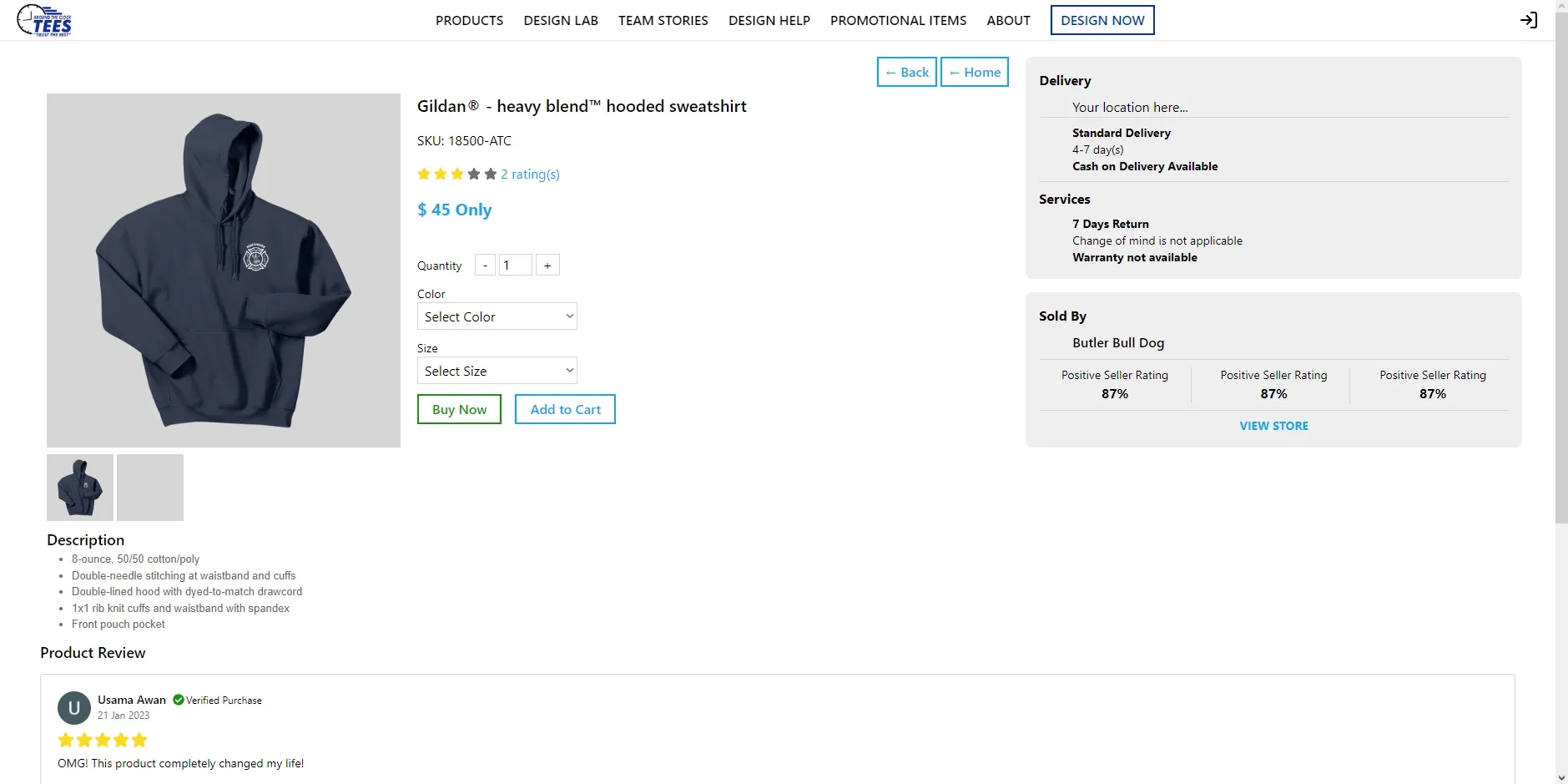Open the Select Size dropdown
The width and height of the screenshot is (1568, 784).
497,371
